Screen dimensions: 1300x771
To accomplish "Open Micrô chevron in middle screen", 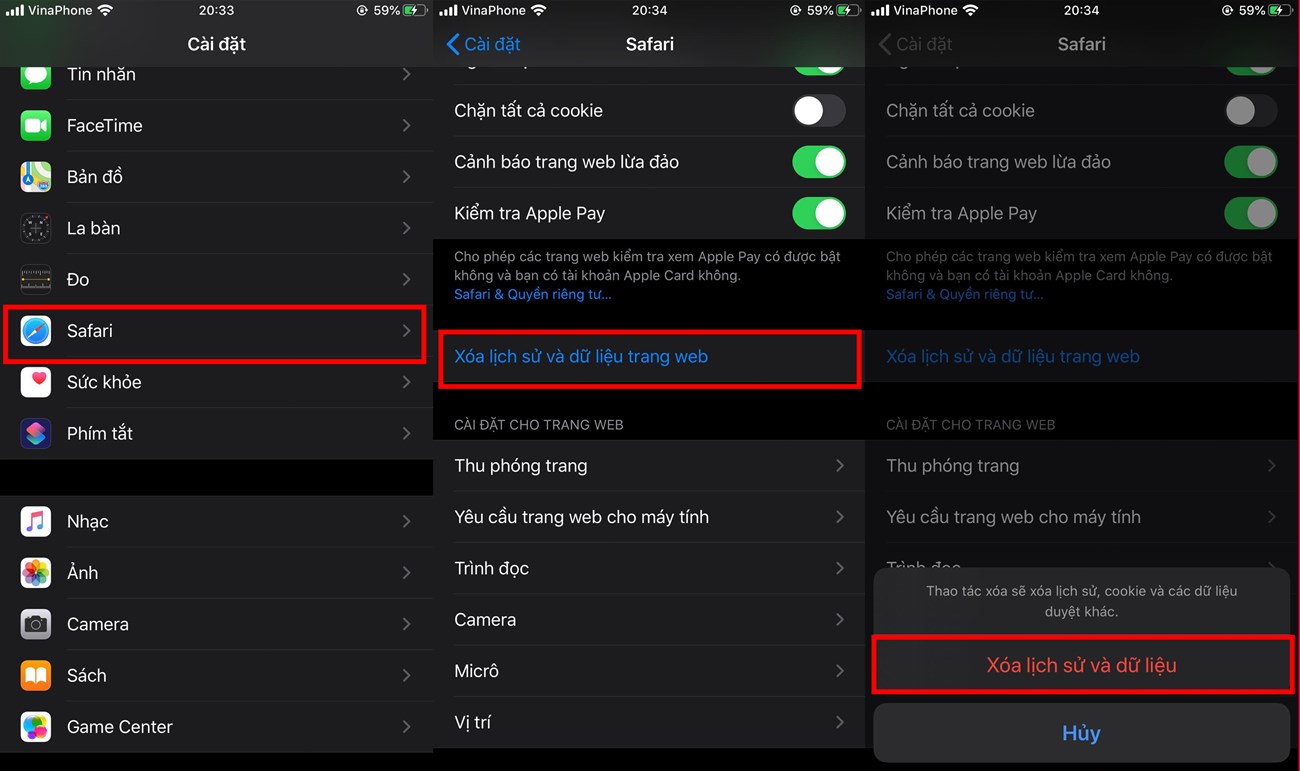I will 839,671.
